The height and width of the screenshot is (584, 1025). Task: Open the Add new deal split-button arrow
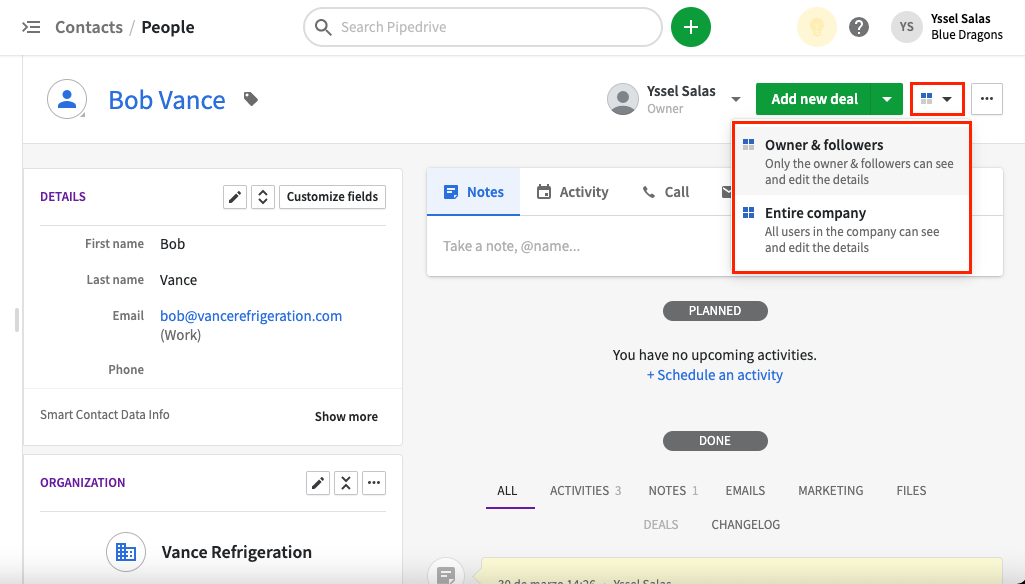(x=888, y=99)
